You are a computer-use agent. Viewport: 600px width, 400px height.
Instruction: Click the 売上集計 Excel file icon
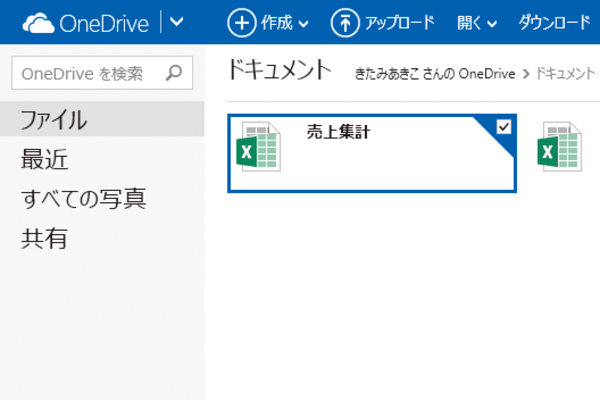[259, 147]
